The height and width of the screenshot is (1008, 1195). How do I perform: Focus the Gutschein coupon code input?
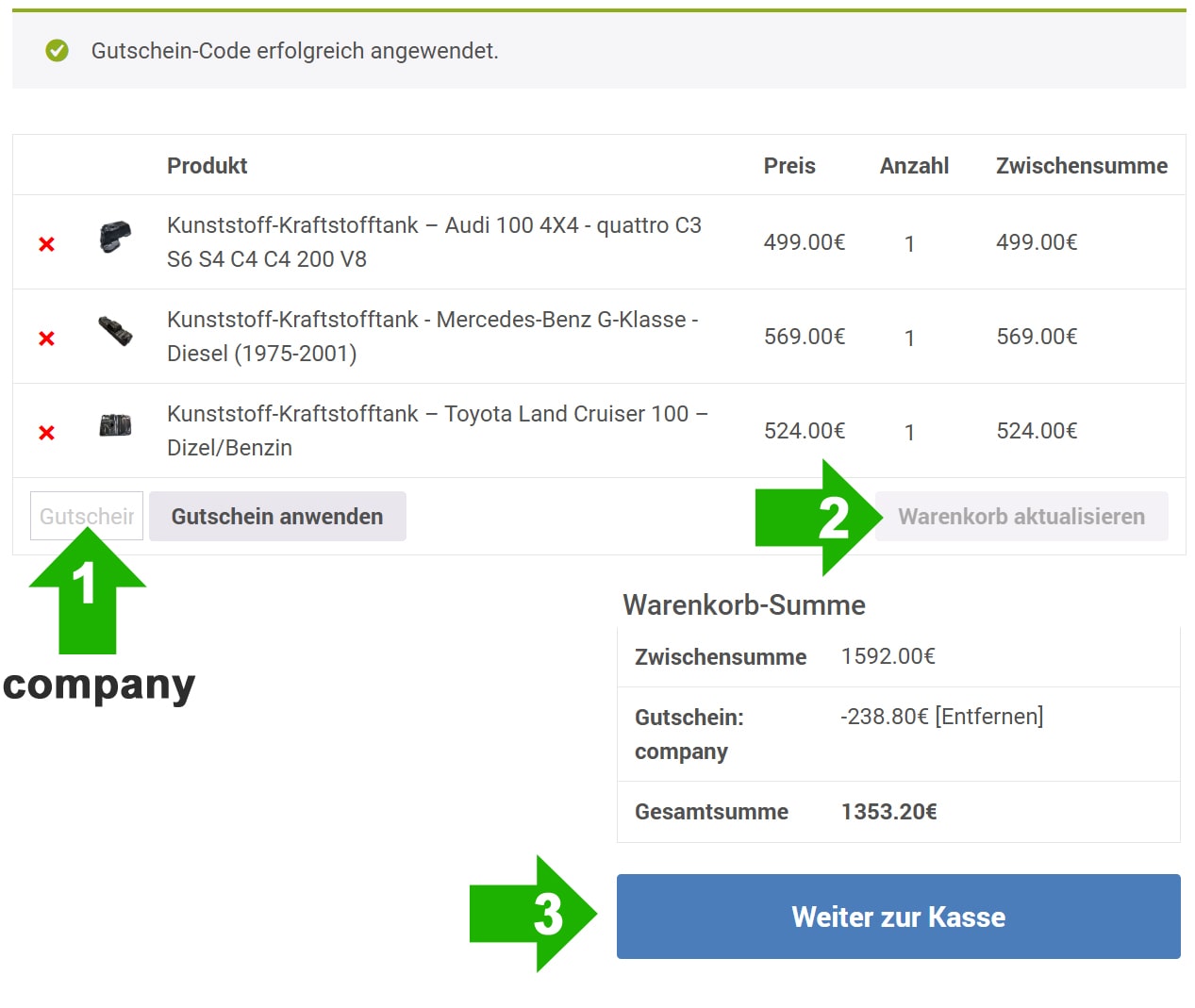point(87,516)
